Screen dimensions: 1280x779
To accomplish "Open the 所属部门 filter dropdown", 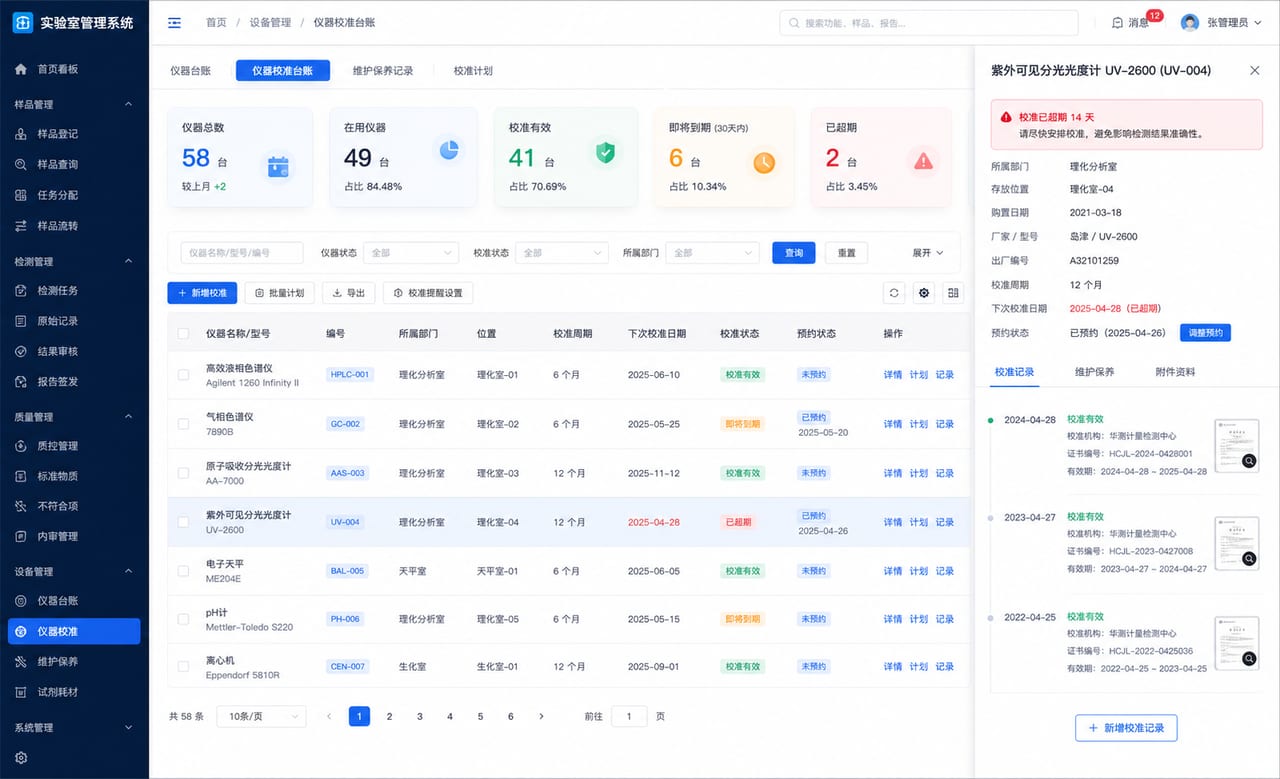I will tap(712, 253).
